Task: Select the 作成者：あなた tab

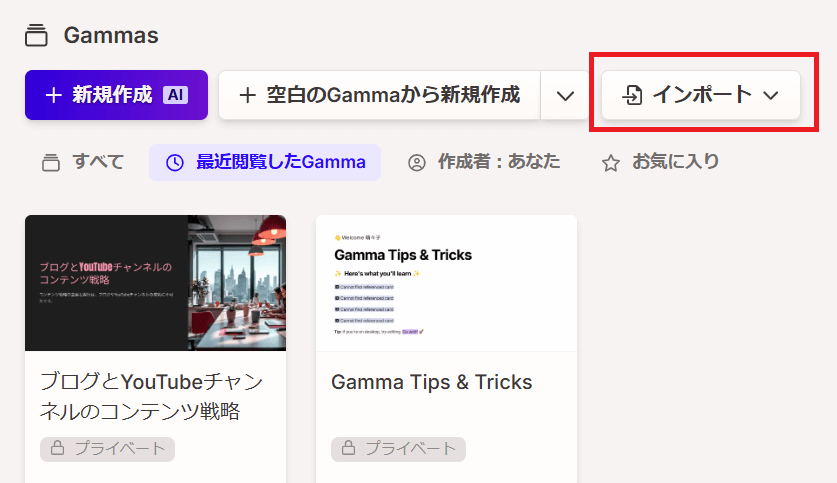Action: coord(484,162)
